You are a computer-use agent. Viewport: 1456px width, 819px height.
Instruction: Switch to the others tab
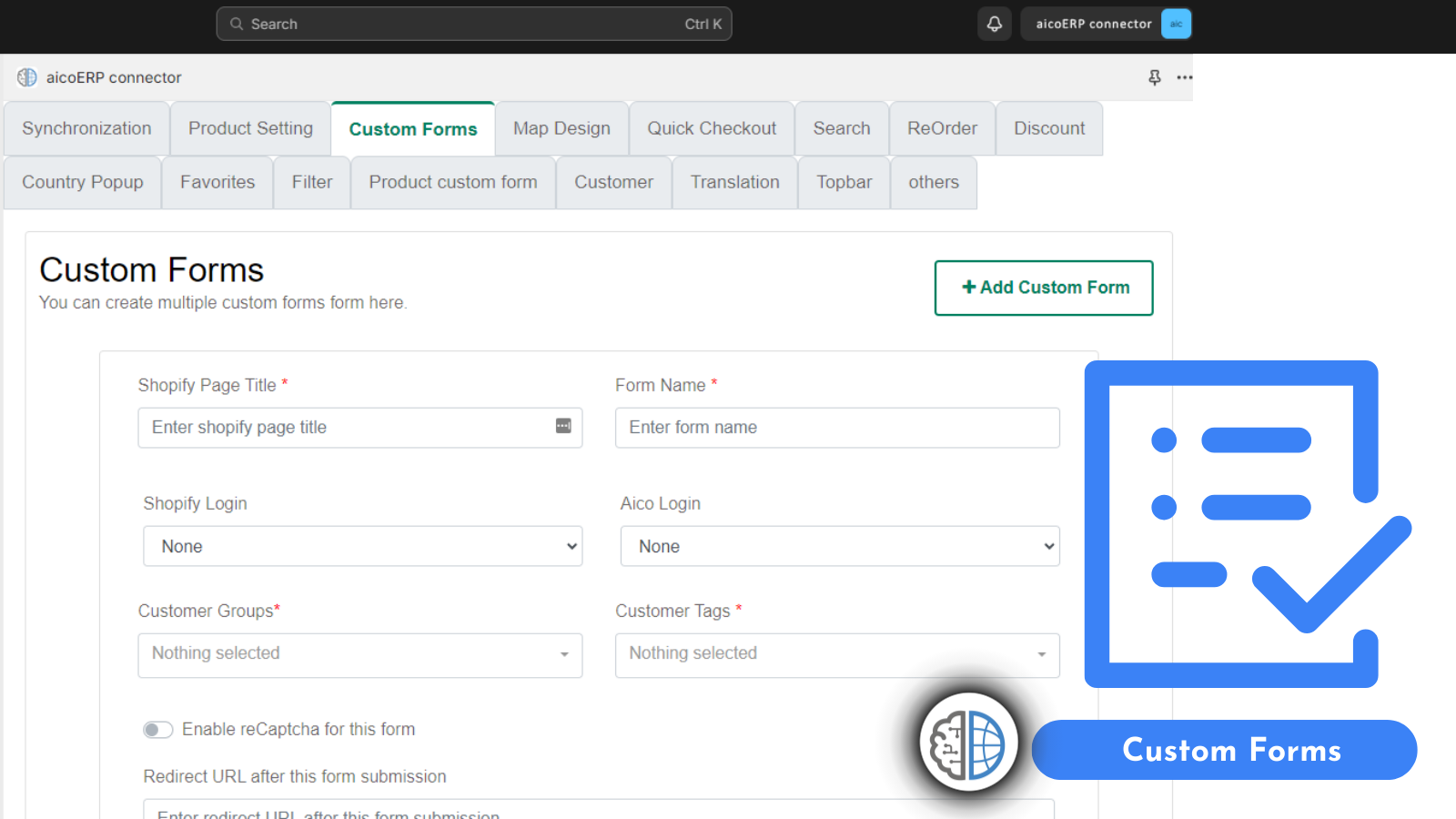point(934,182)
